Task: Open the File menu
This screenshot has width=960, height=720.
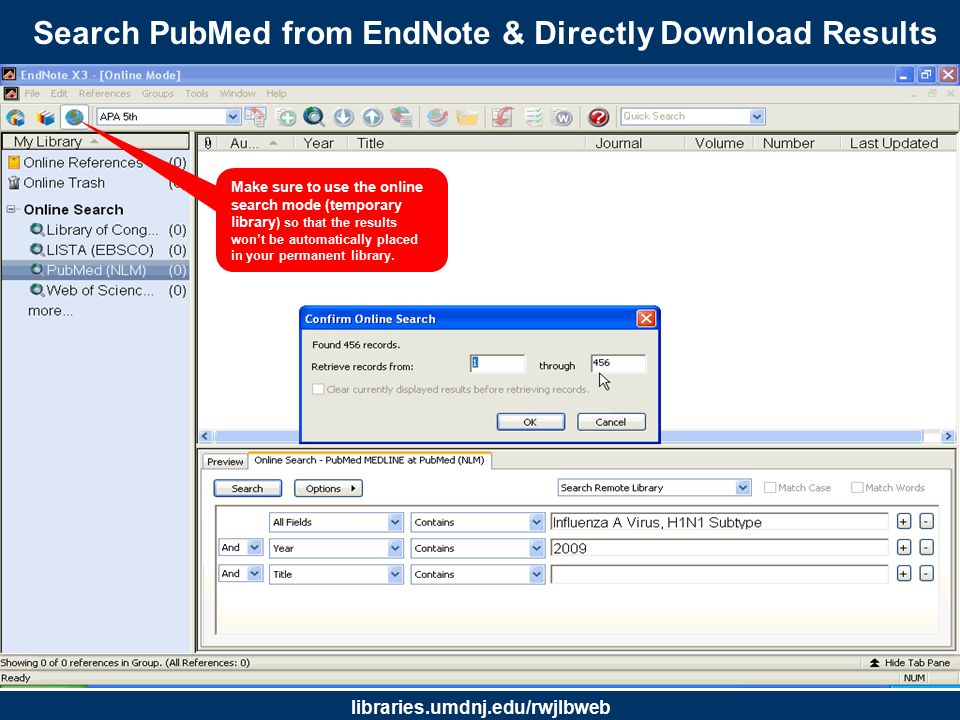Action: (x=32, y=93)
